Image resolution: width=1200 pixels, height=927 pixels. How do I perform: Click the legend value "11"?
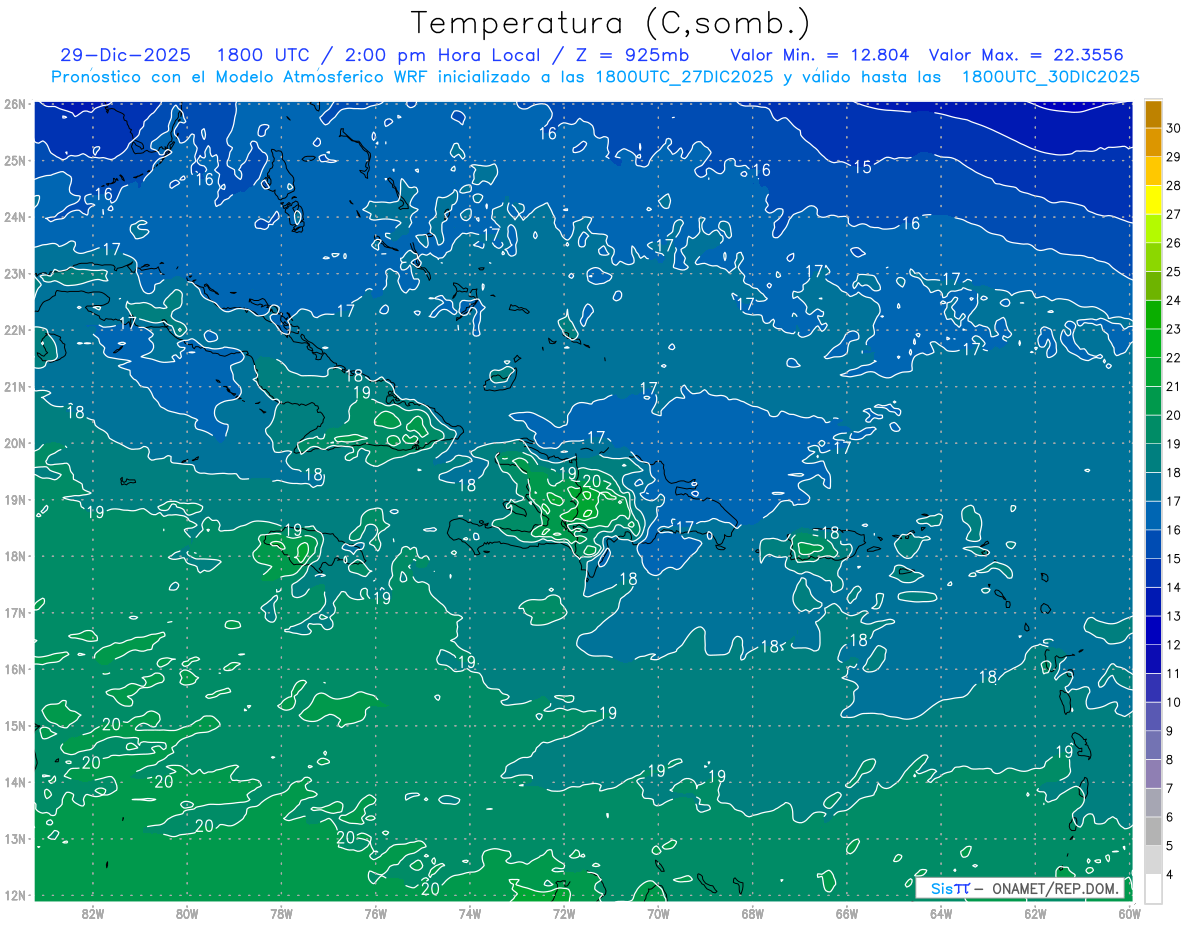(1174, 674)
